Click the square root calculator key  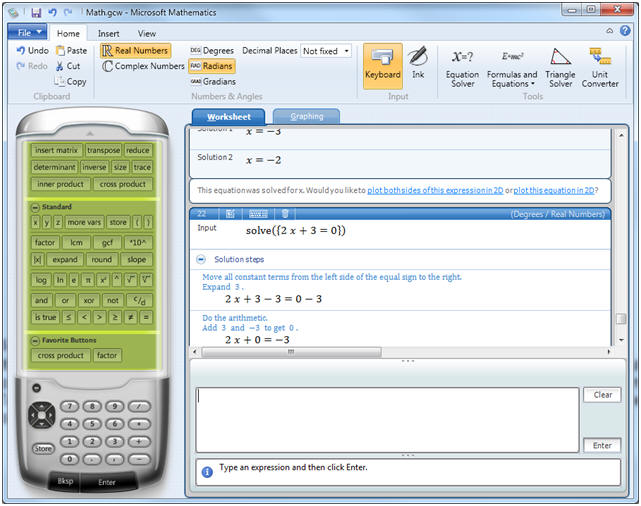[130, 280]
